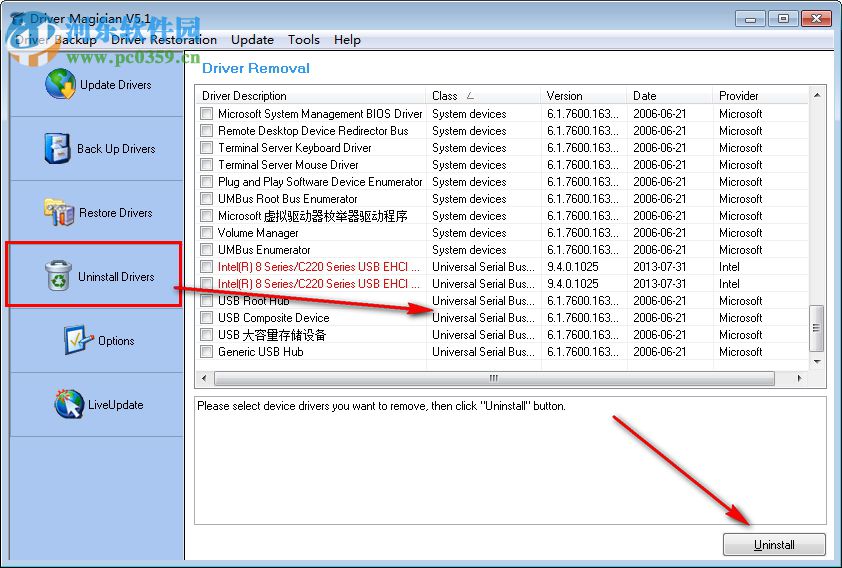Image resolution: width=842 pixels, height=568 pixels.
Task: Open the Help menu
Action: click(x=347, y=40)
